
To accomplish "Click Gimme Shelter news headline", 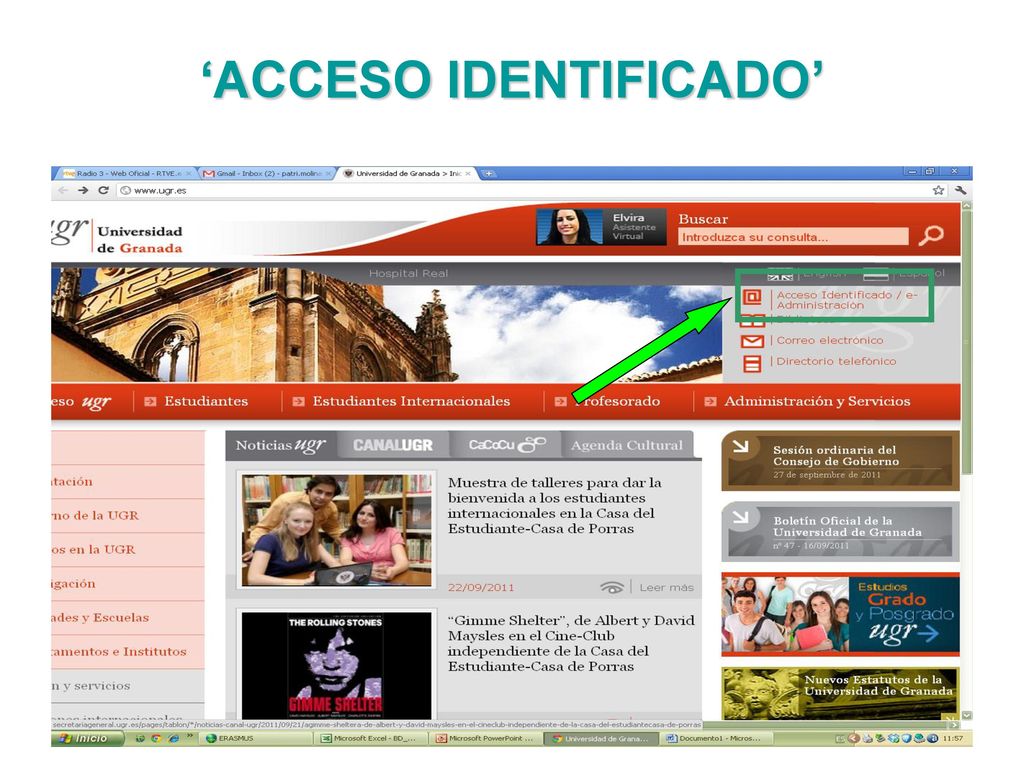I will tap(571, 643).
